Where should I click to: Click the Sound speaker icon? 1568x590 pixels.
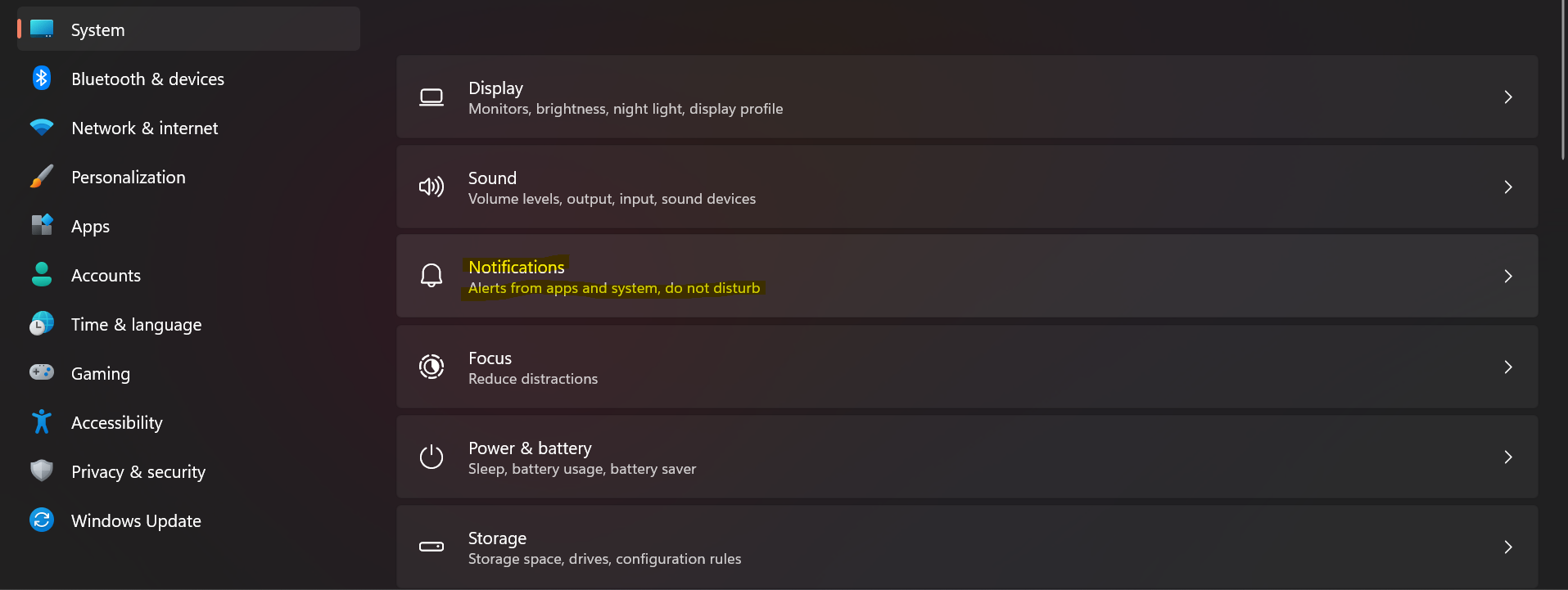click(x=432, y=187)
